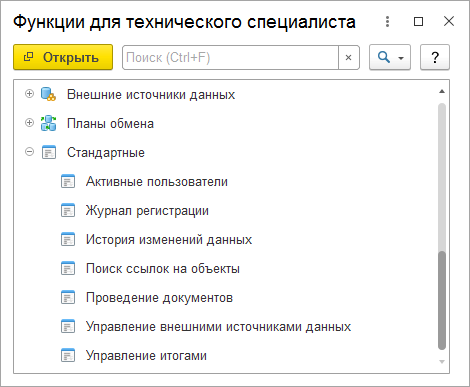Click the Внешние источники данных database icon
The height and width of the screenshot is (387, 470).
[x=48, y=94]
